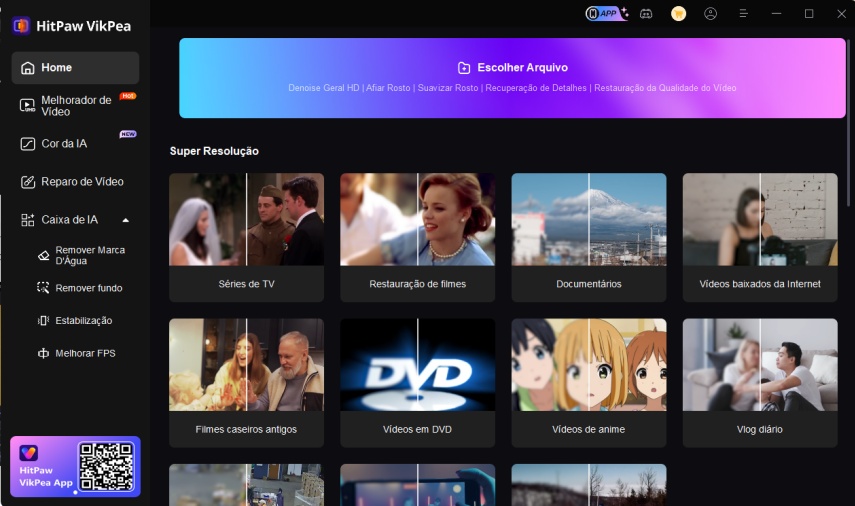The image size is (855, 506).
Task: Open Melhorador de Vídeo section
Action: click(75, 106)
